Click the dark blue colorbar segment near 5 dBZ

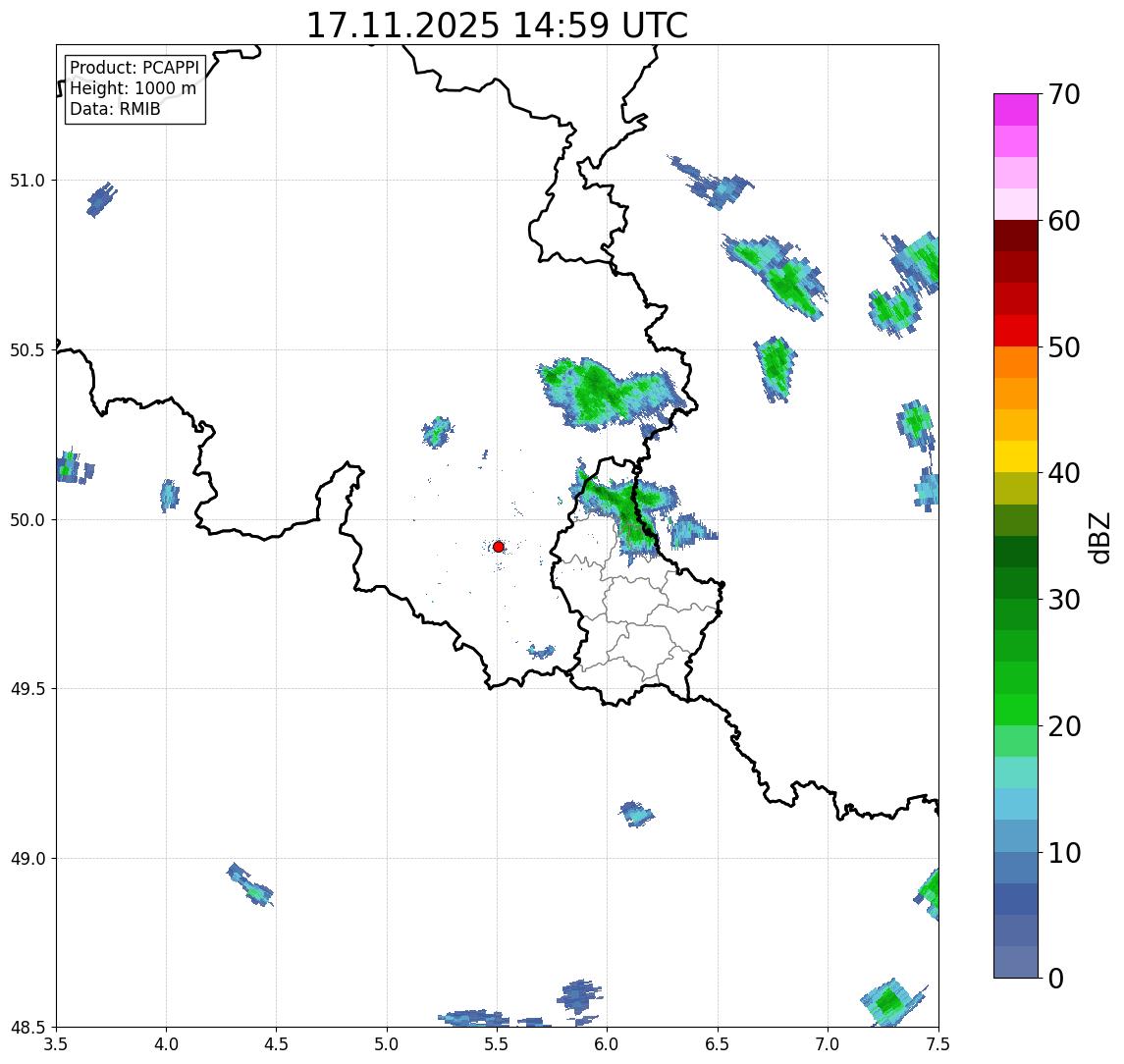(x=1016, y=898)
